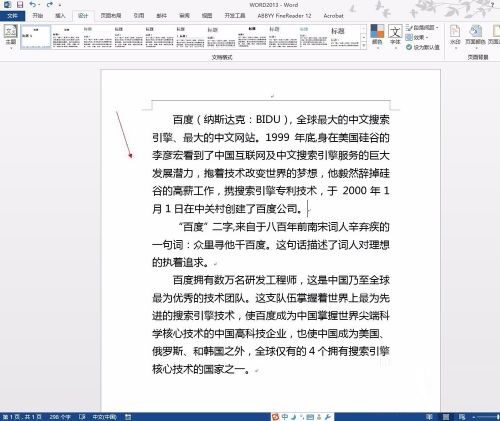The width and height of the screenshot is (500, 421).
Task: Click the help question mark icon
Action: click(x=492, y=5)
